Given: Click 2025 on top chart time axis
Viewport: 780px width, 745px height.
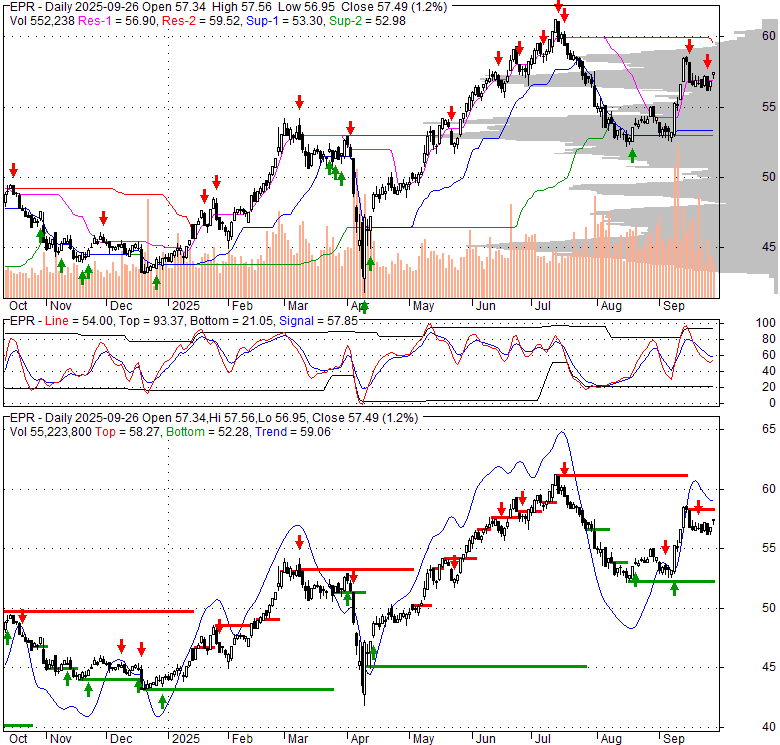Looking at the screenshot, I should point(186,306).
